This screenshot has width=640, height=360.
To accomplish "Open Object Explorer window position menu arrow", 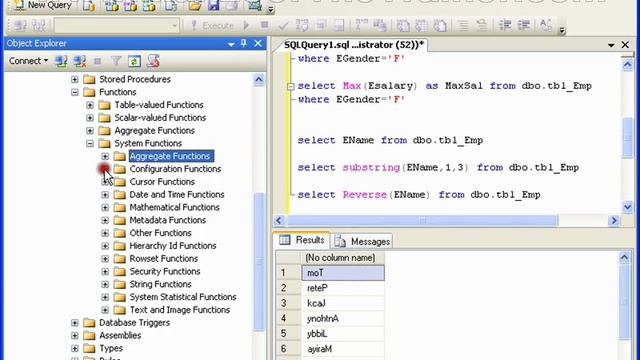I will pos(231,44).
